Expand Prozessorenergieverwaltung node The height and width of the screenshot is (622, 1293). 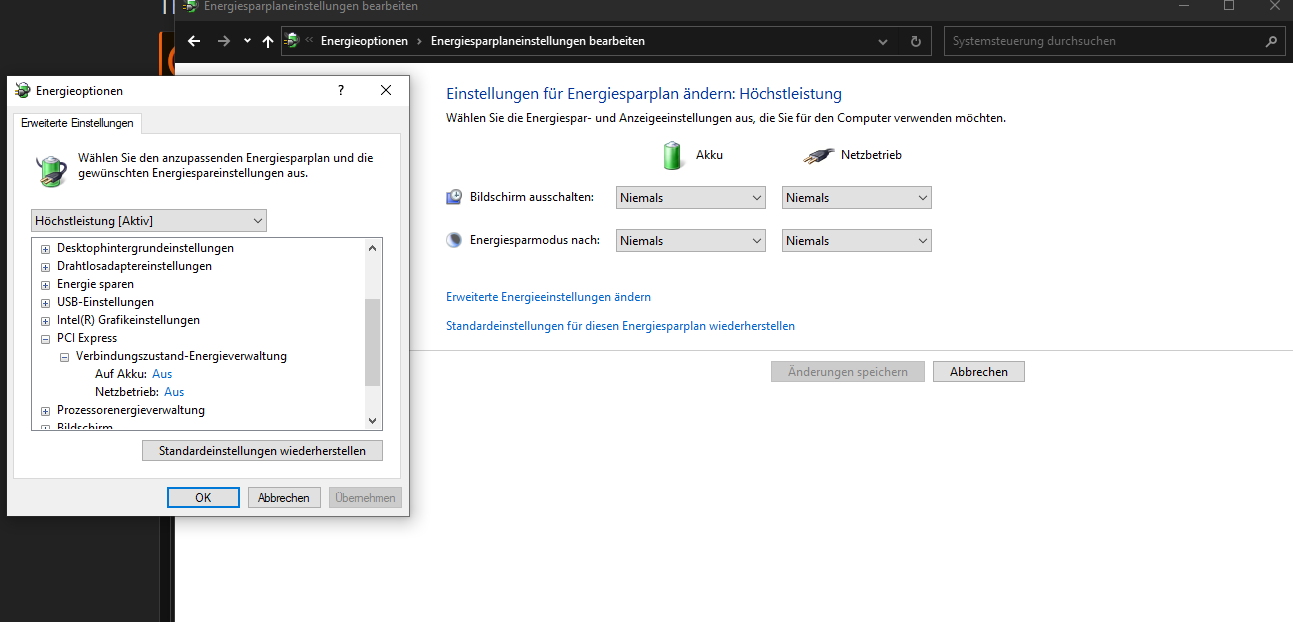coord(46,410)
